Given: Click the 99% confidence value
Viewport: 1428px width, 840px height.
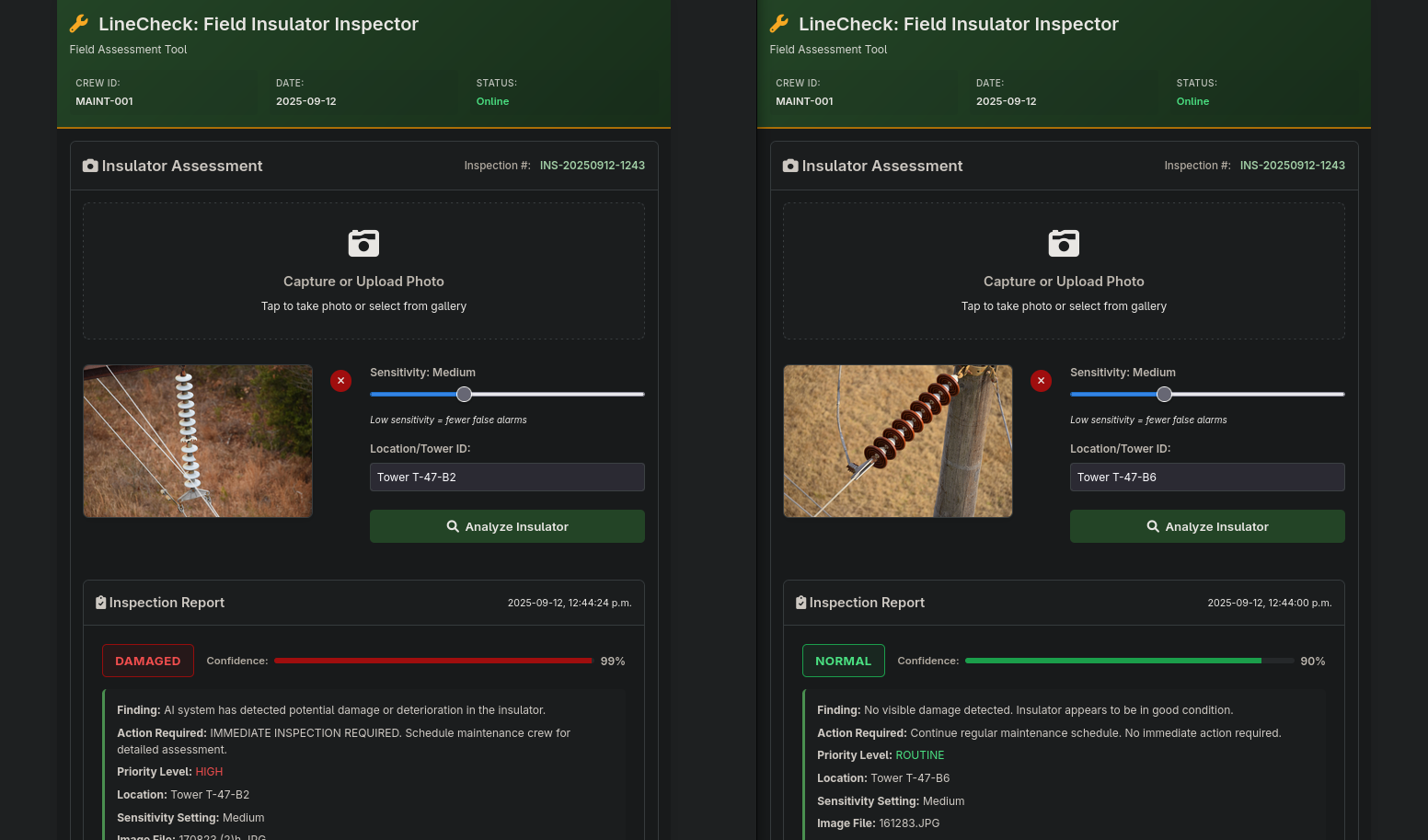Looking at the screenshot, I should coord(613,662).
